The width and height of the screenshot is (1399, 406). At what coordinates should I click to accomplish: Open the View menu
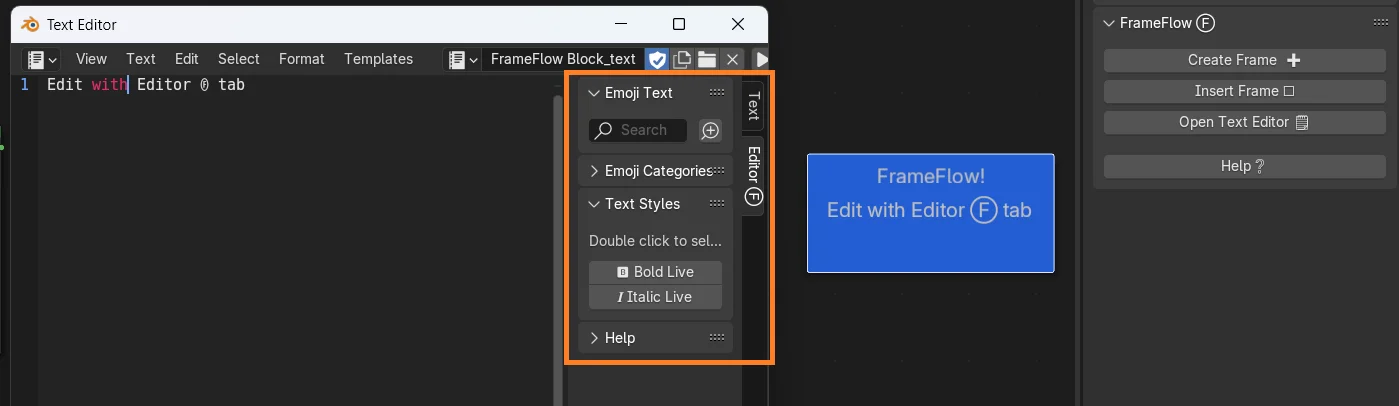tap(91, 59)
